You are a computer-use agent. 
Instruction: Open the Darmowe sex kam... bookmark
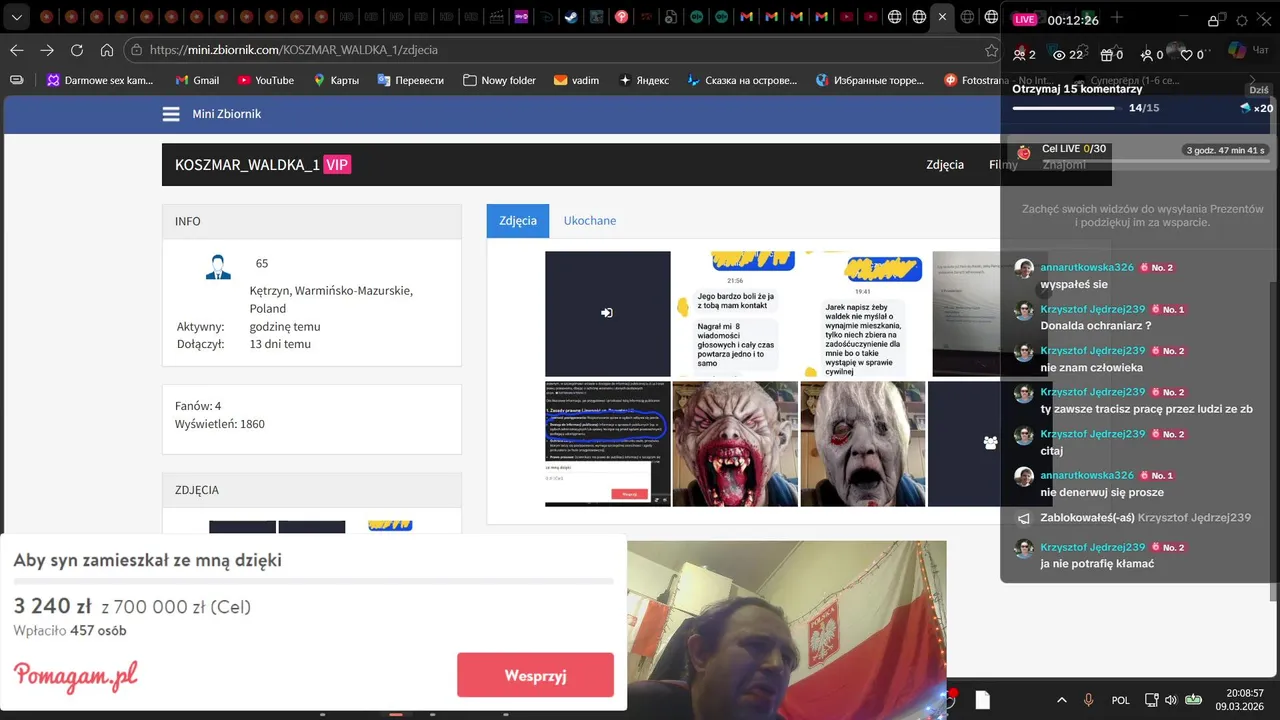100,80
